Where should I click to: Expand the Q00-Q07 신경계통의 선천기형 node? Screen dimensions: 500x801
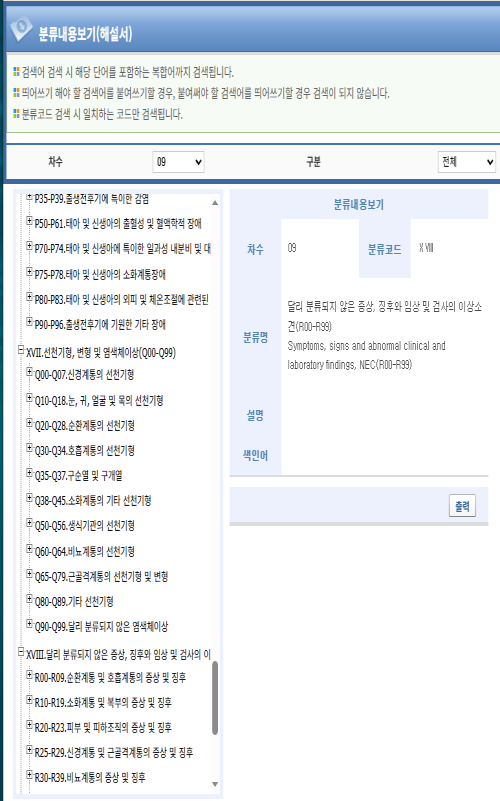click(30, 372)
